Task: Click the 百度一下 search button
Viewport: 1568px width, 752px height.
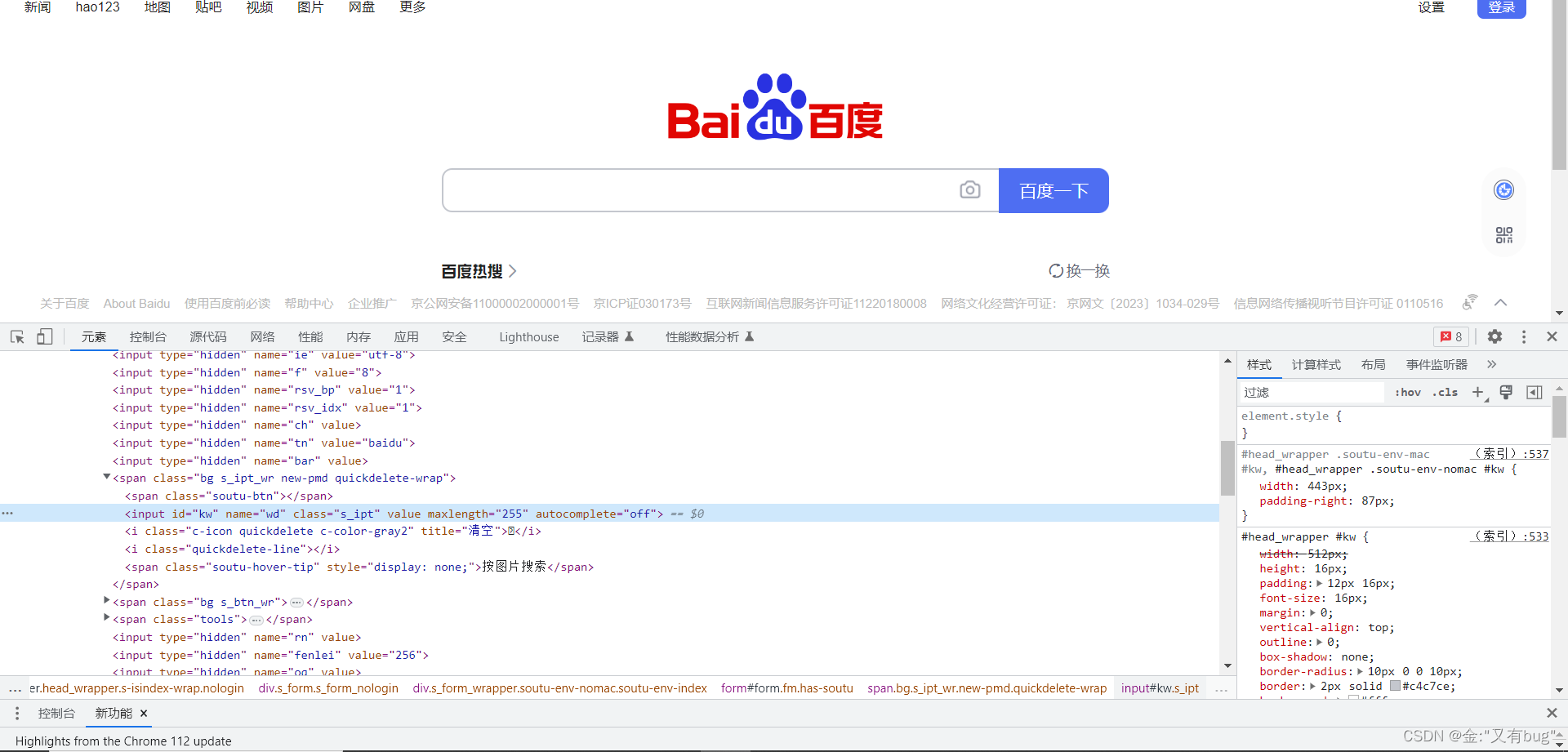Action: coord(1053,190)
